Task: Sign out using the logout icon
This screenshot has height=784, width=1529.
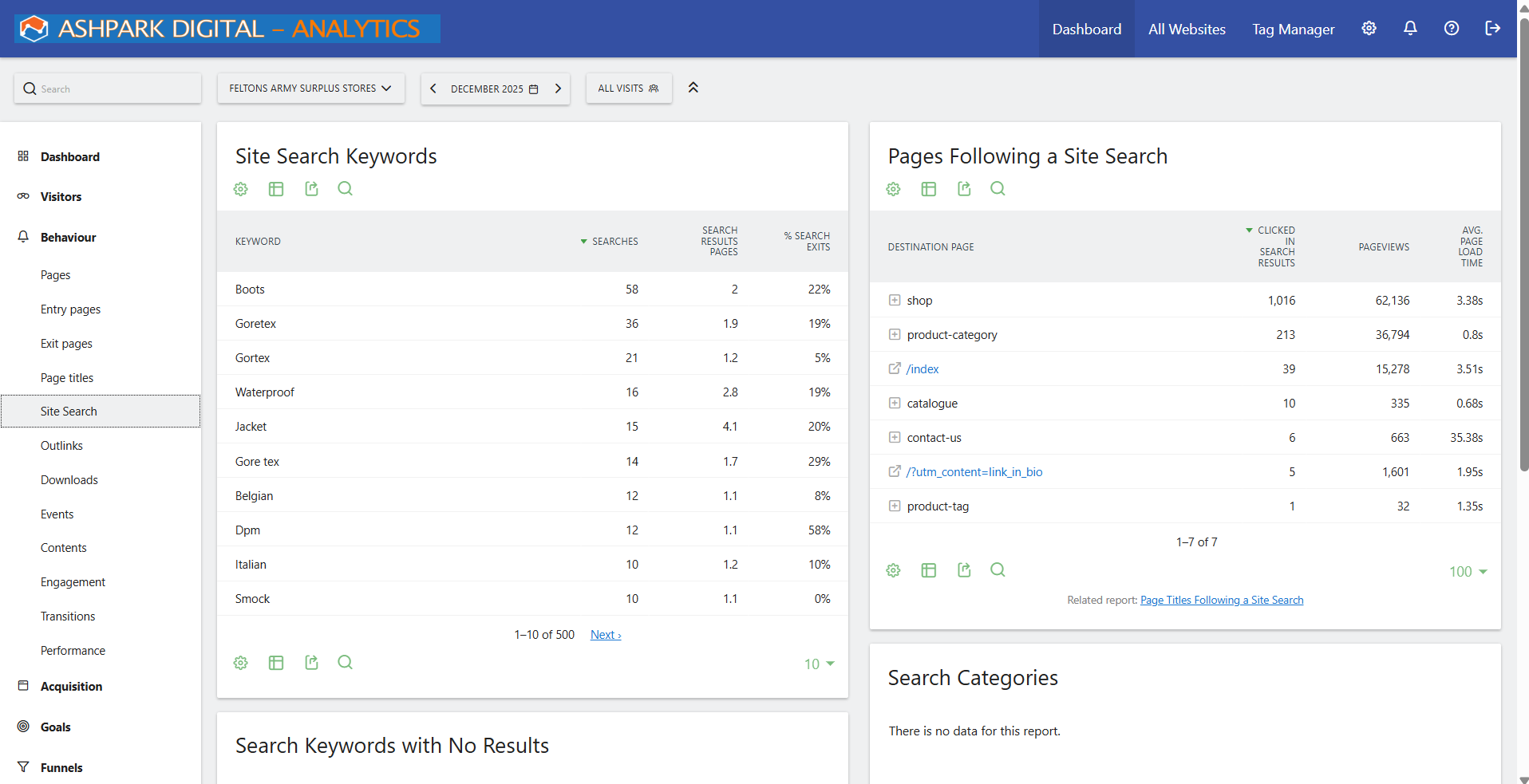Action: pos(1492,28)
